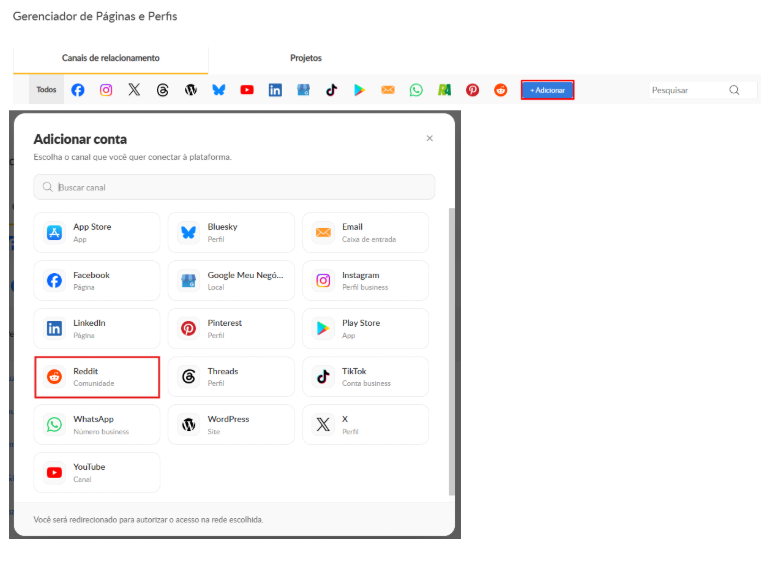Choose WhatsApp Número business card

(97, 424)
